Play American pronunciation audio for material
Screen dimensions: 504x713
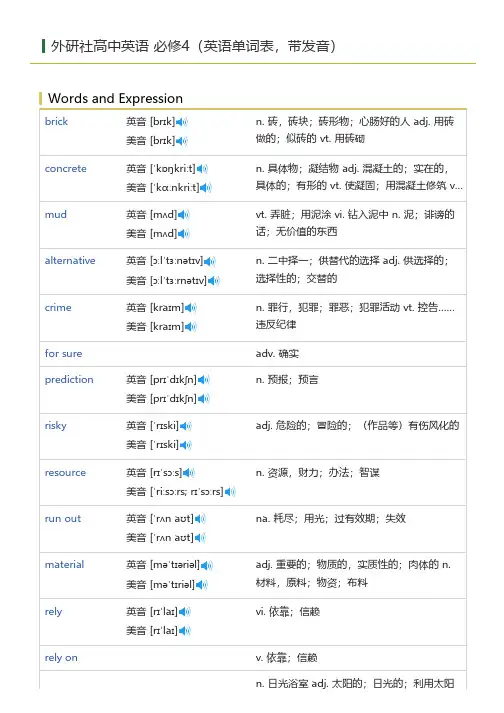202,585
